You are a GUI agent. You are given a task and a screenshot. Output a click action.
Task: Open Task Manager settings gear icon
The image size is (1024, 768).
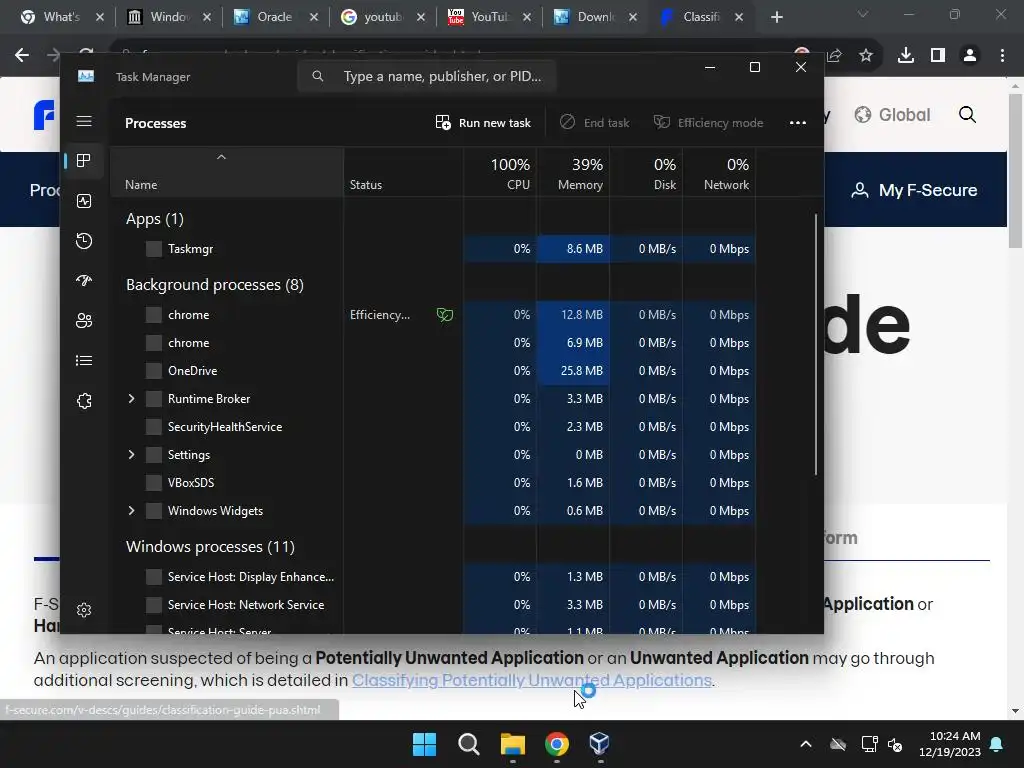[x=84, y=610]
